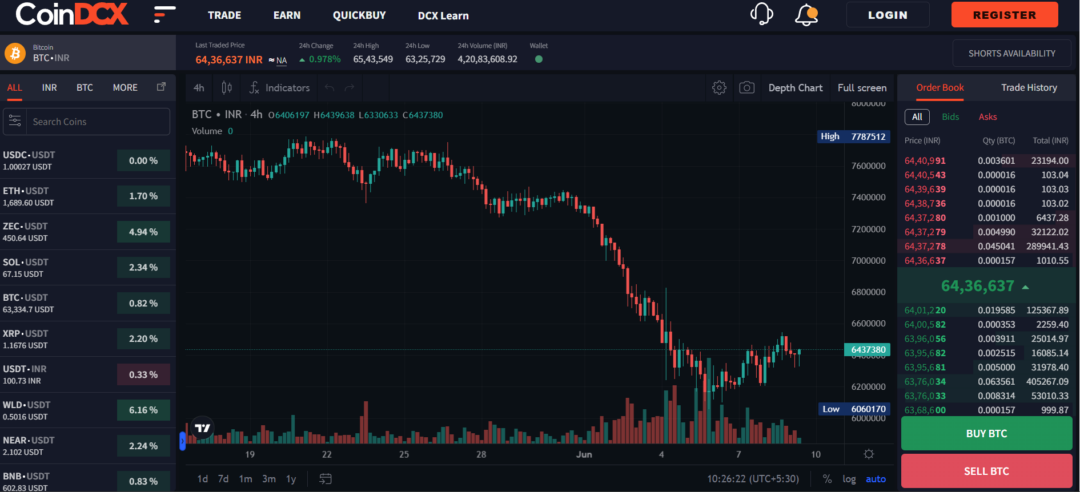Screen dimensions: 1080x492
Task: Show all orders in order book
Action: 917,116
